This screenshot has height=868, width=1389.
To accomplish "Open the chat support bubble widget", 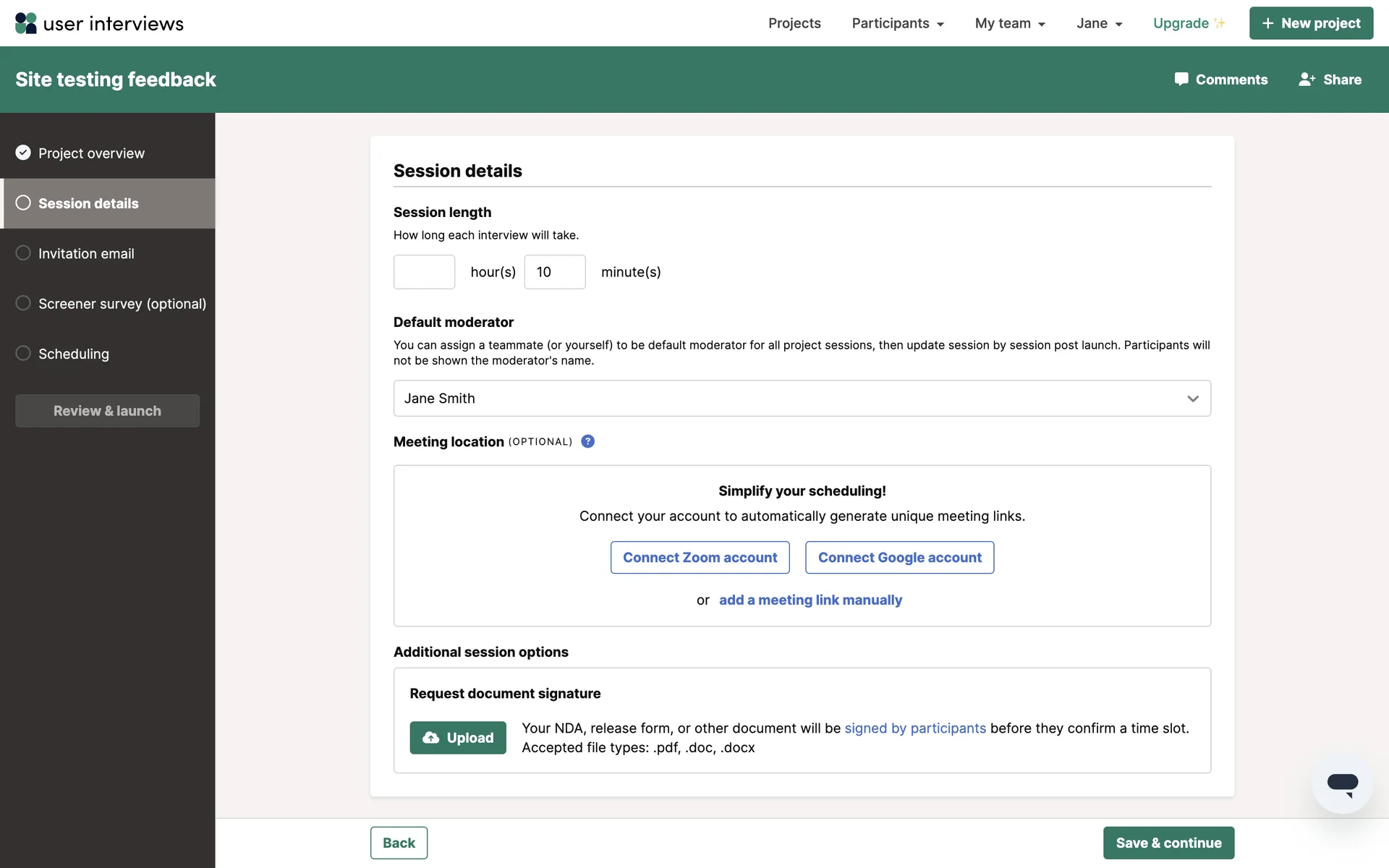I will [1342, 783].
